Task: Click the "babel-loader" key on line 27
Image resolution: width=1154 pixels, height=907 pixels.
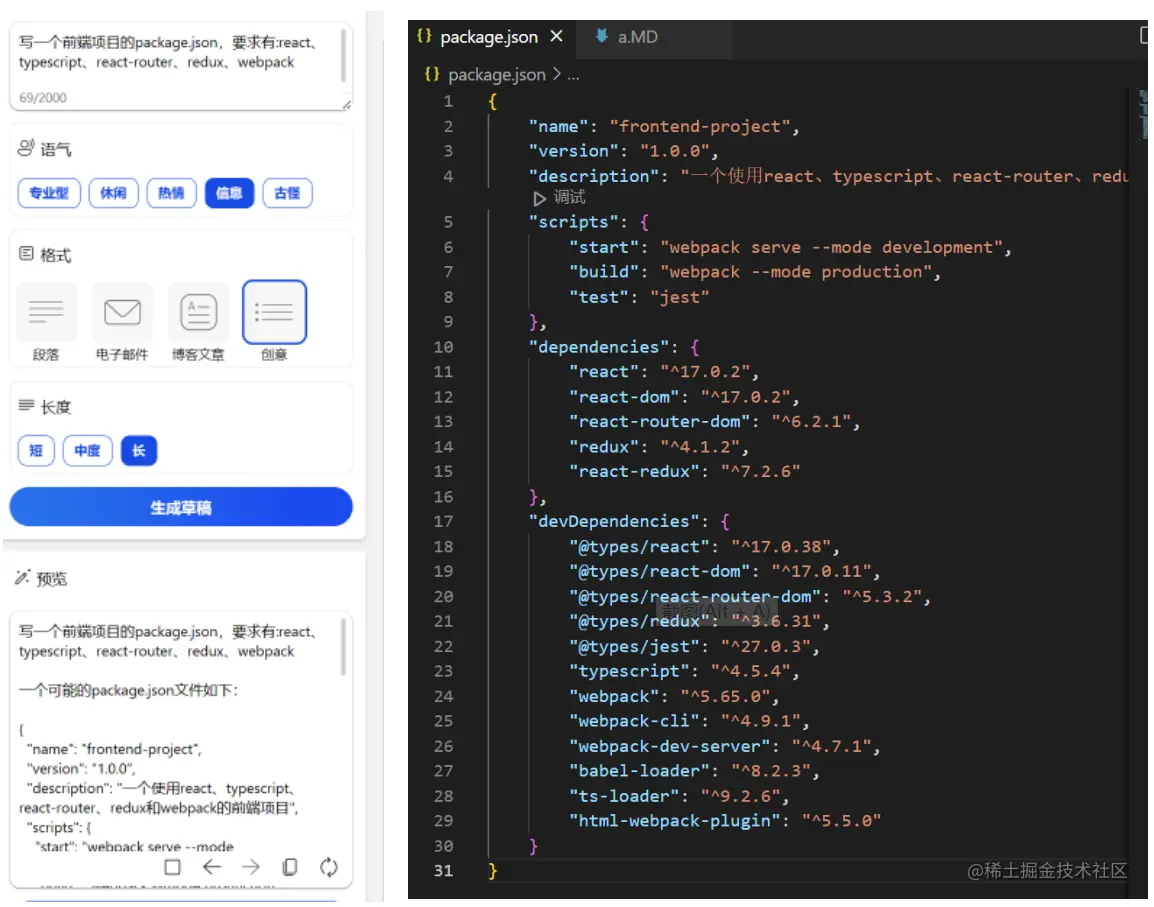Action: tap(639, 771)
